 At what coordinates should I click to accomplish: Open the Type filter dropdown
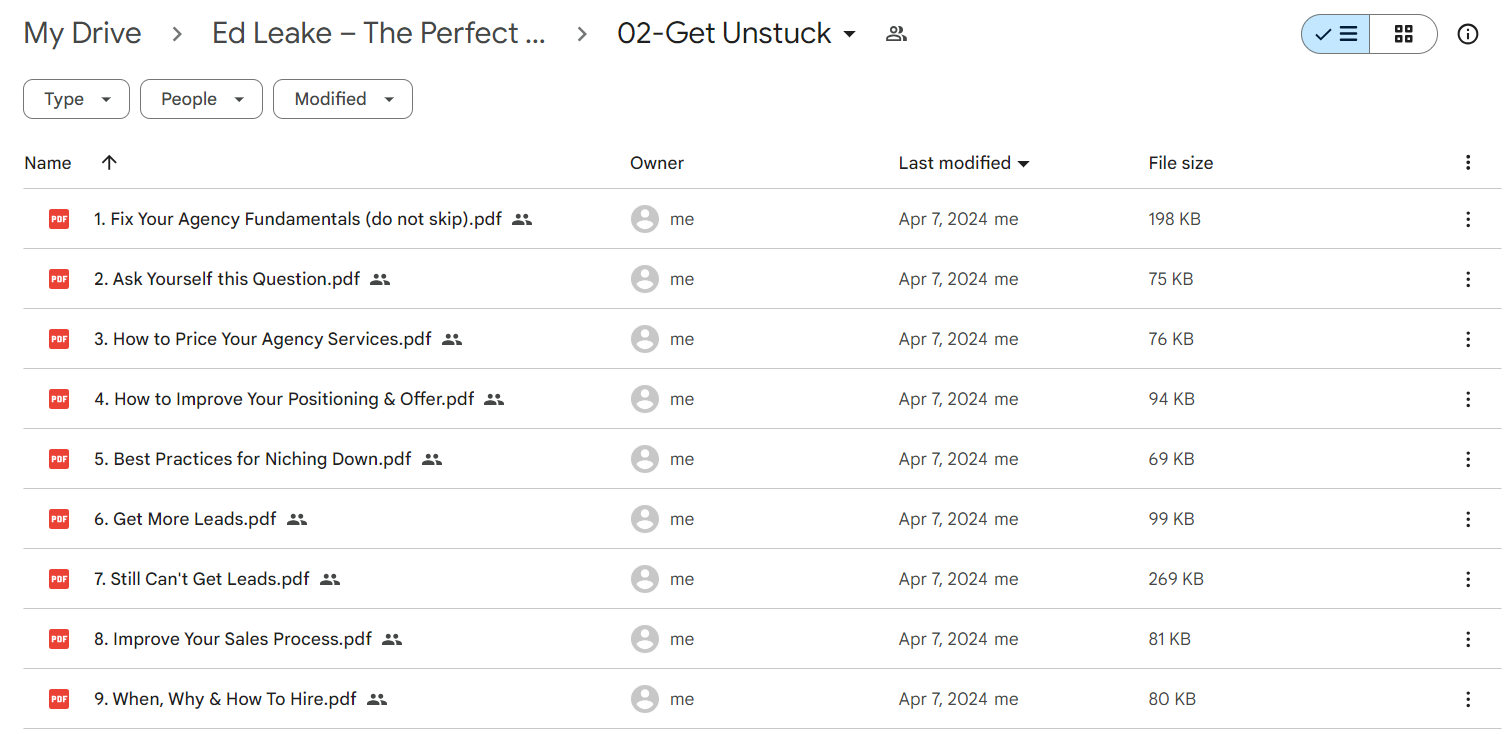point(76,99)
